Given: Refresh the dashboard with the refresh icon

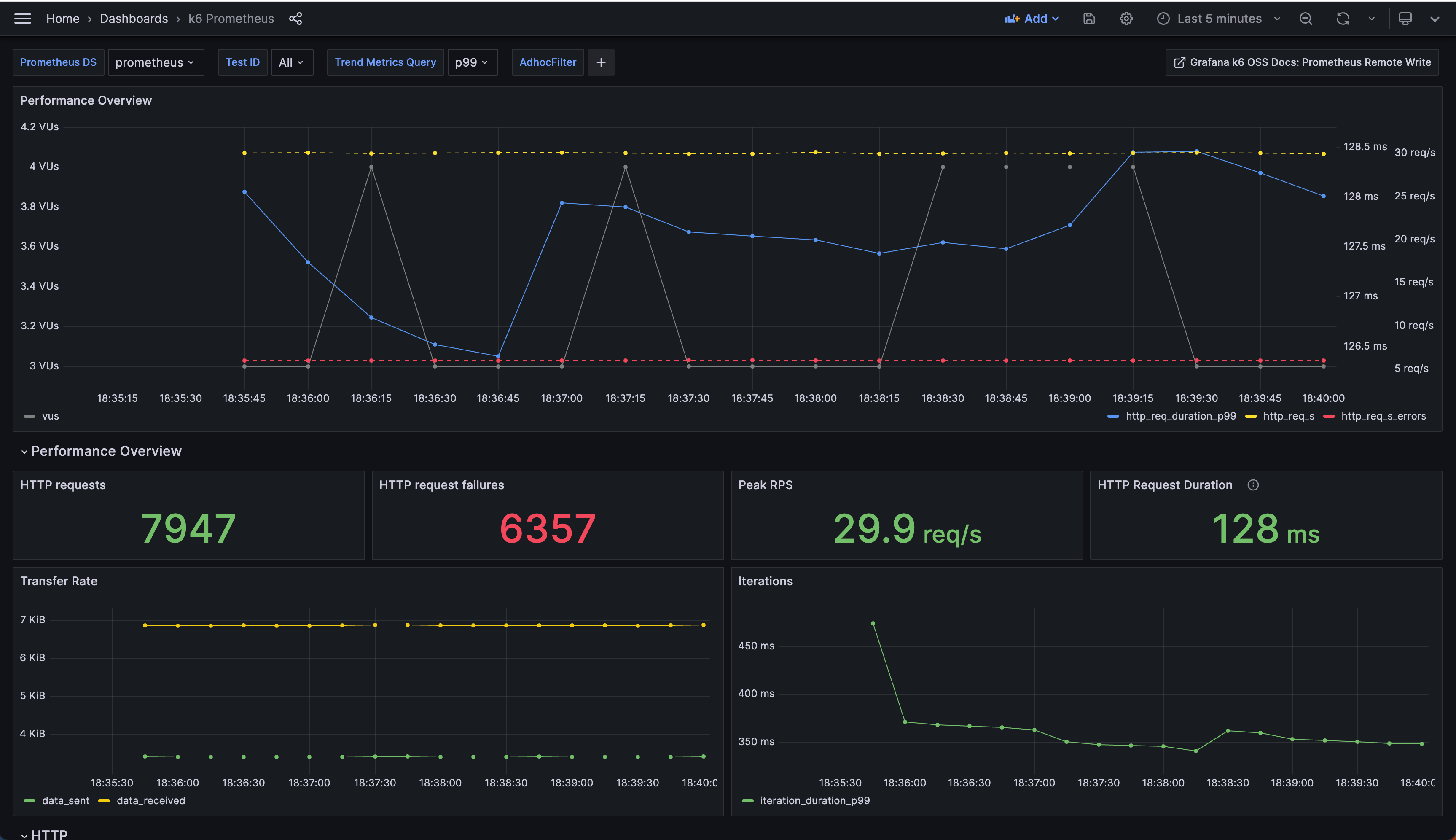Looking at the screenshot, I should point(1343,19).
